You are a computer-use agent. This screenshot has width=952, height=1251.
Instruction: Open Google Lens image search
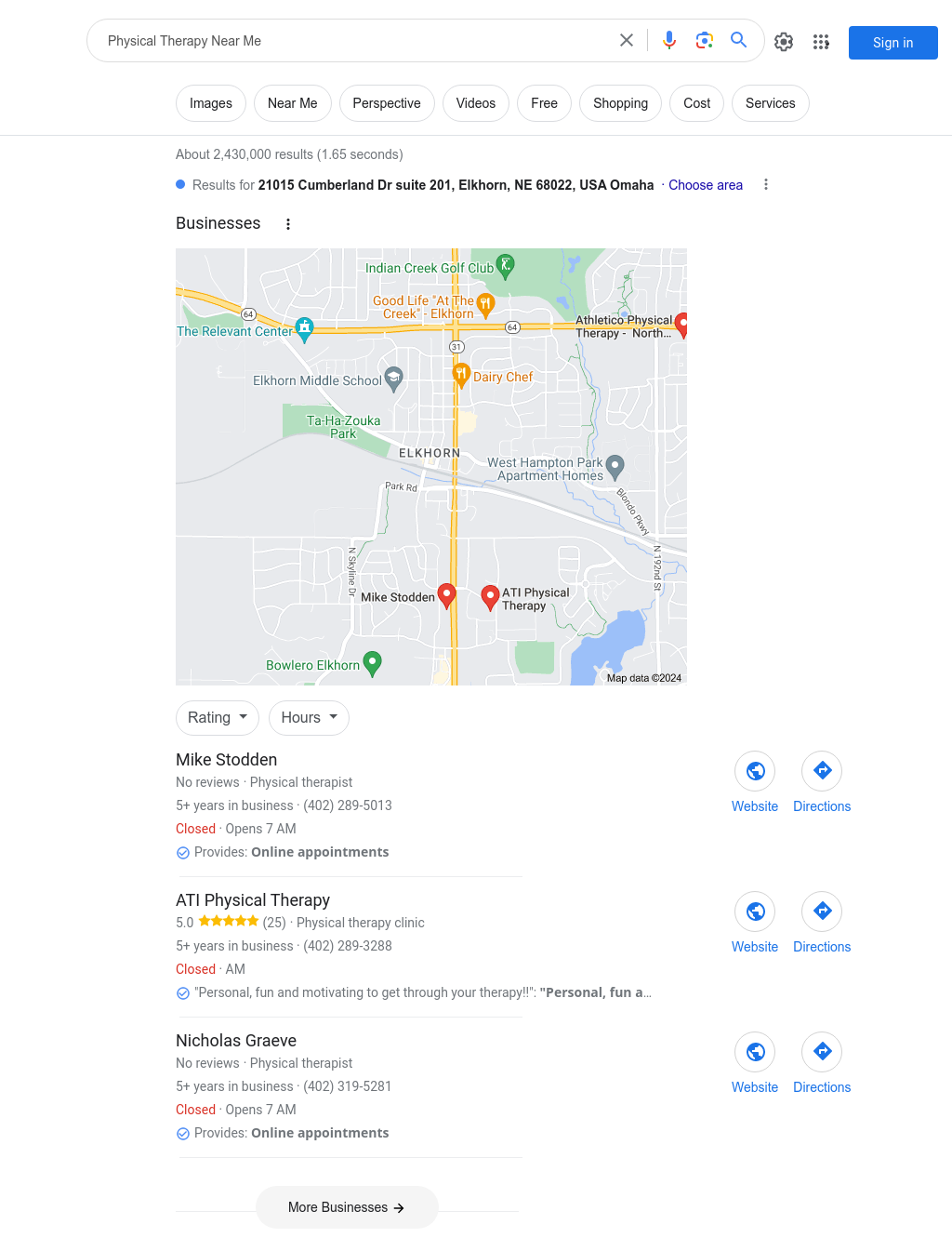(x=705, y=41)
